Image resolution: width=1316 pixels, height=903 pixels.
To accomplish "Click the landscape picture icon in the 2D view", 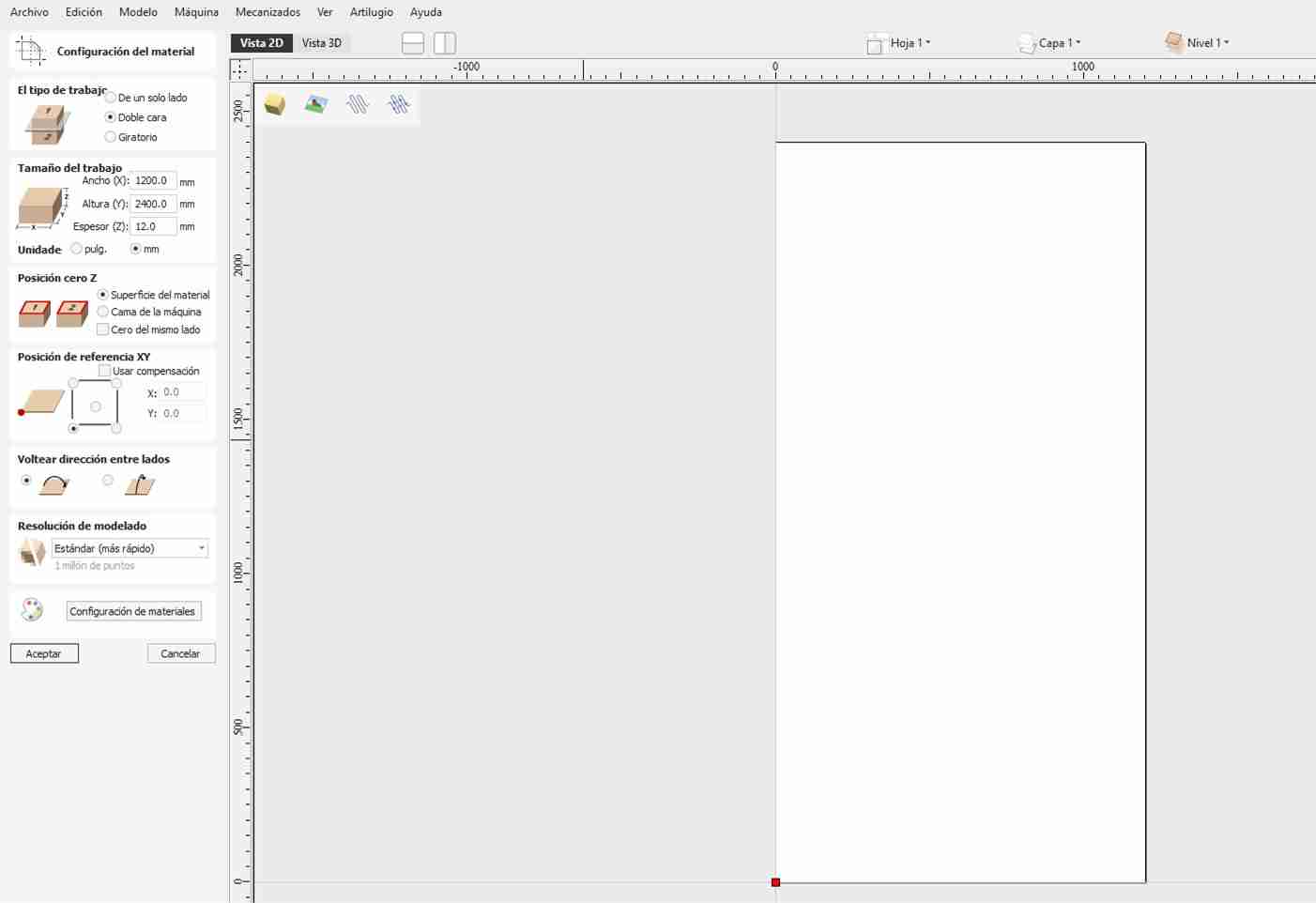I will [x=316, y=104].
